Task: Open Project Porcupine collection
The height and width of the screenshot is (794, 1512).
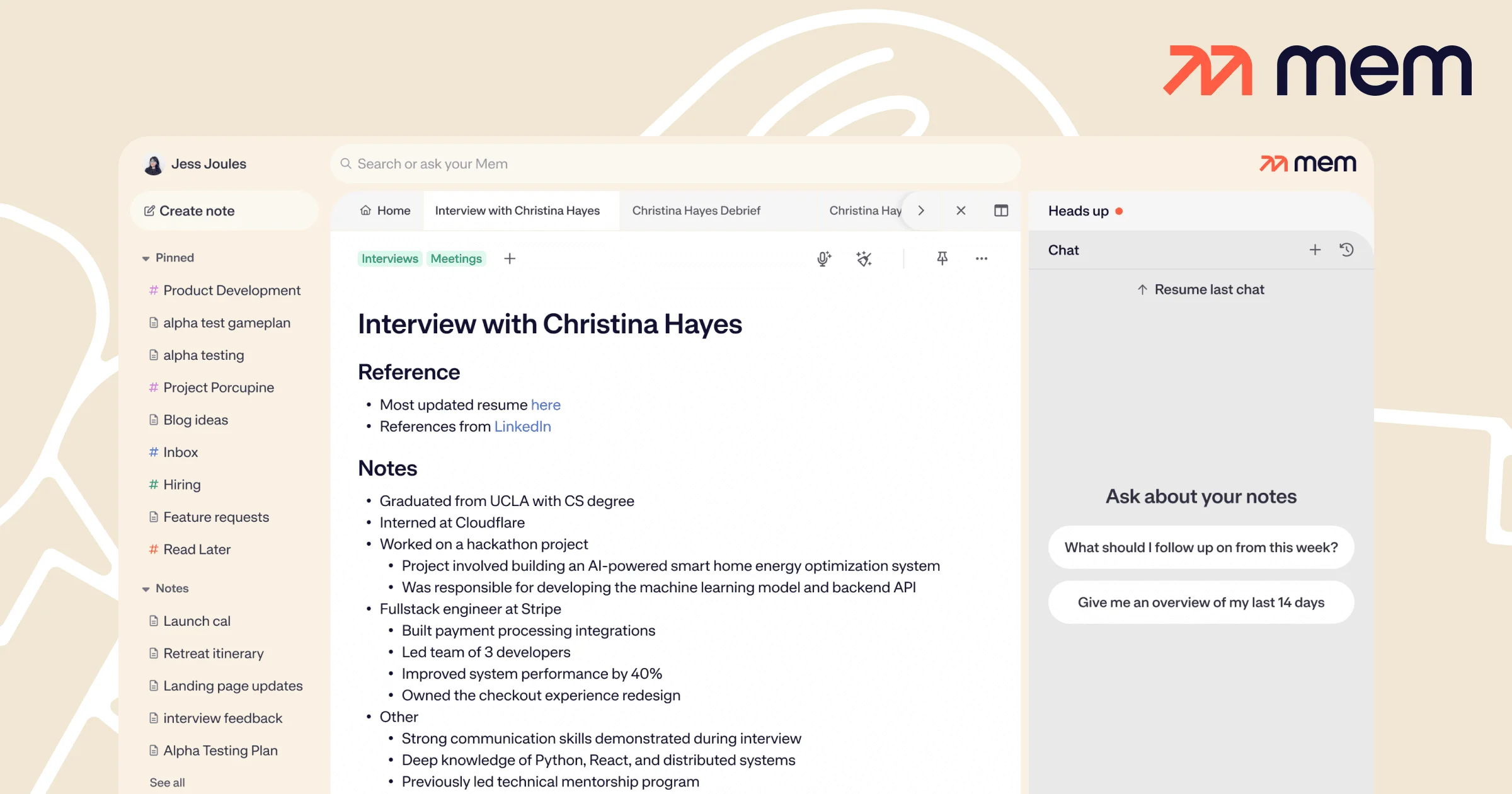Action: [218, 388]
